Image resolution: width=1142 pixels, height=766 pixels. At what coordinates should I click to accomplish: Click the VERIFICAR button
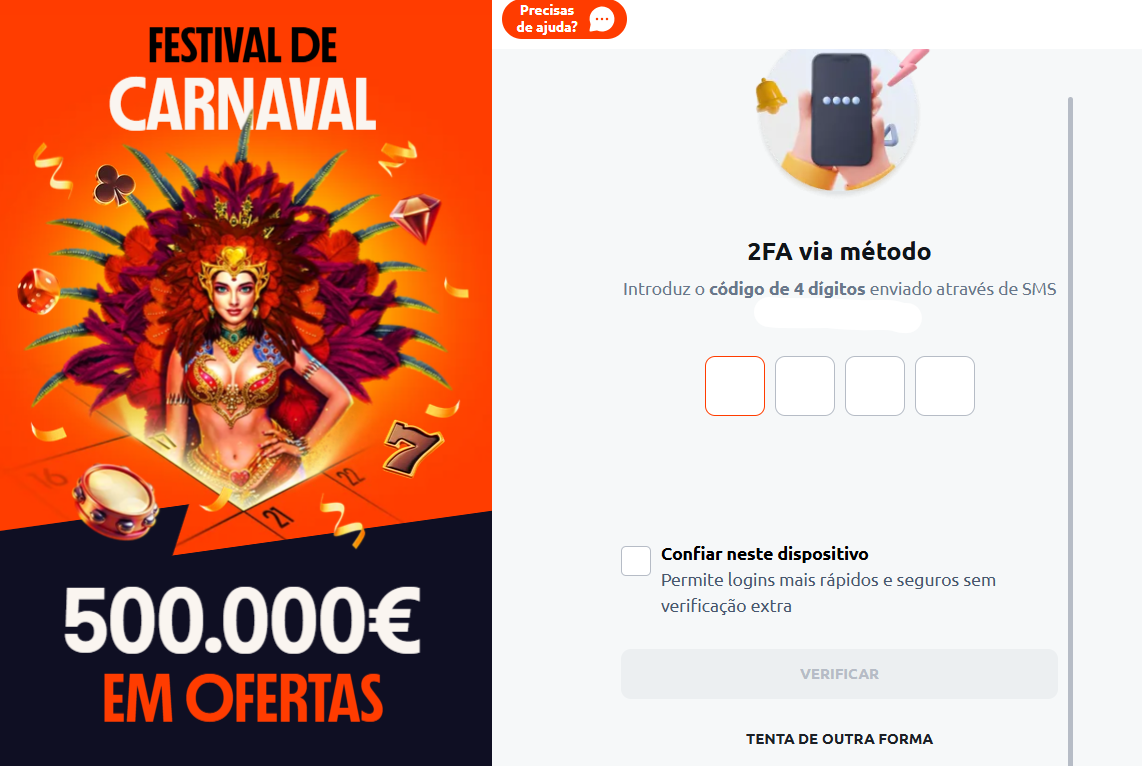click(839, 674)
